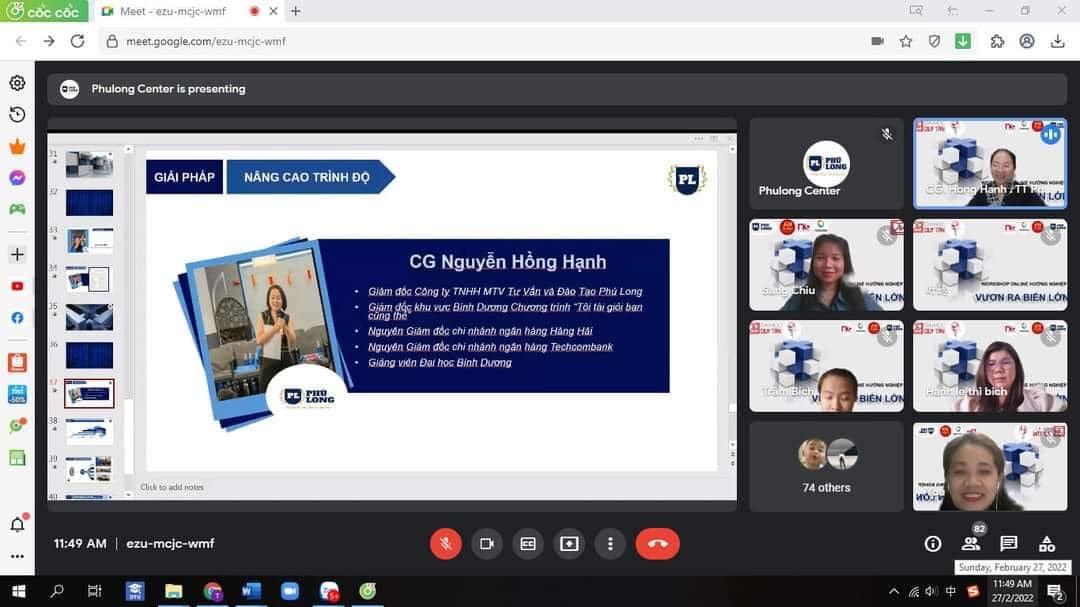Open the extensions puzzle icon
Image resolution: width=1080 pixels, height=607 pixels.
(997, 41)
